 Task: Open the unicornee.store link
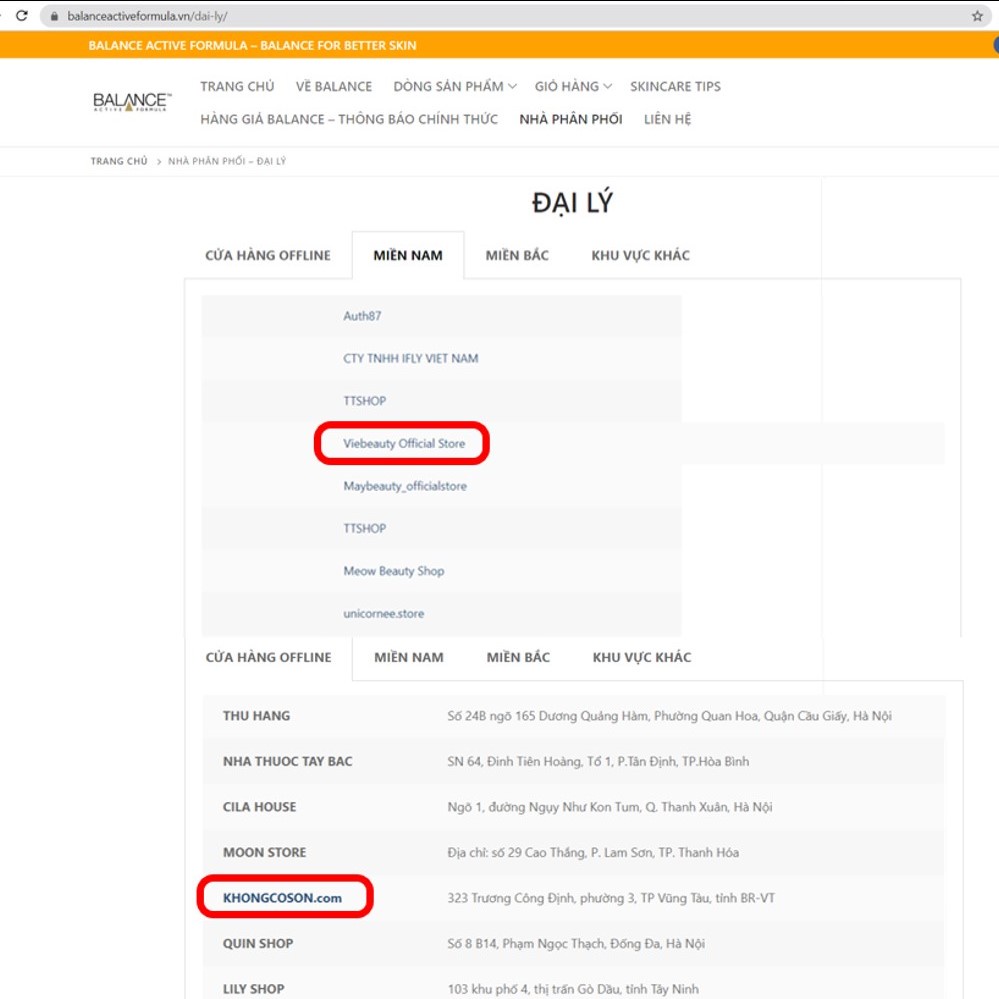pyautogui.click(x=384, y=614)
